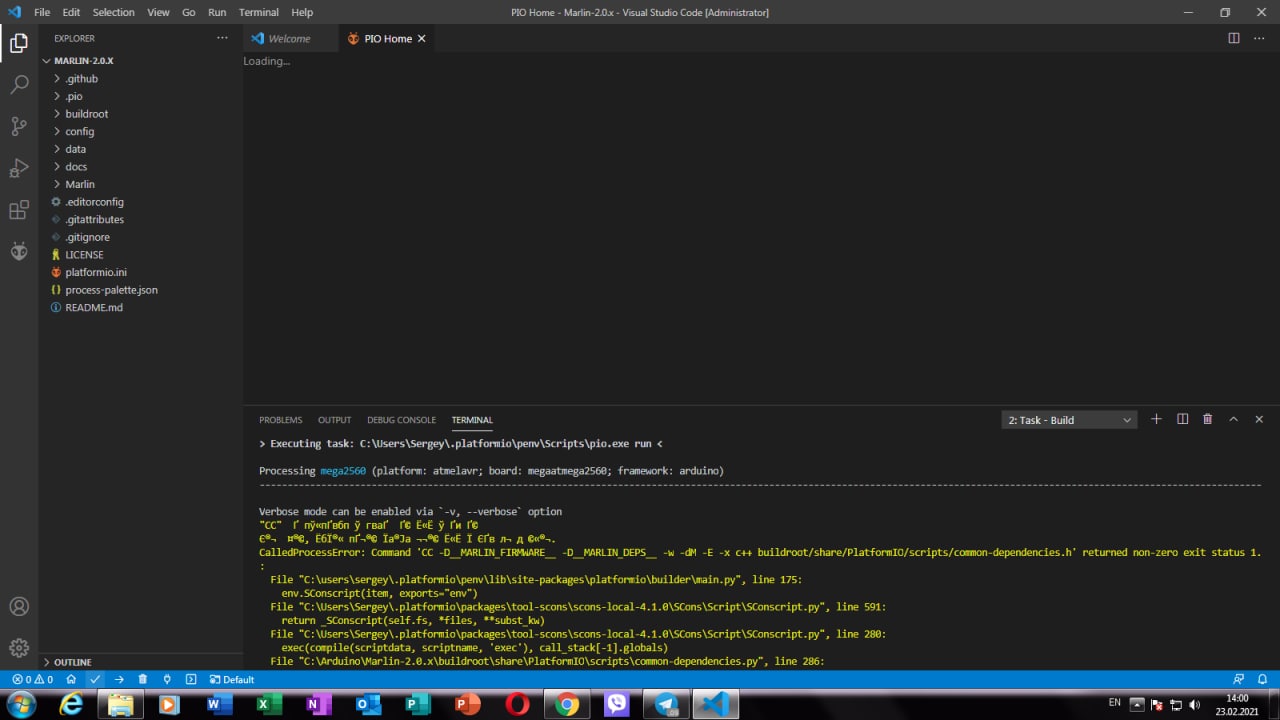Switch to the Welcome tab
Viewport: 1280px width, 720px height.
coord(289,38)
